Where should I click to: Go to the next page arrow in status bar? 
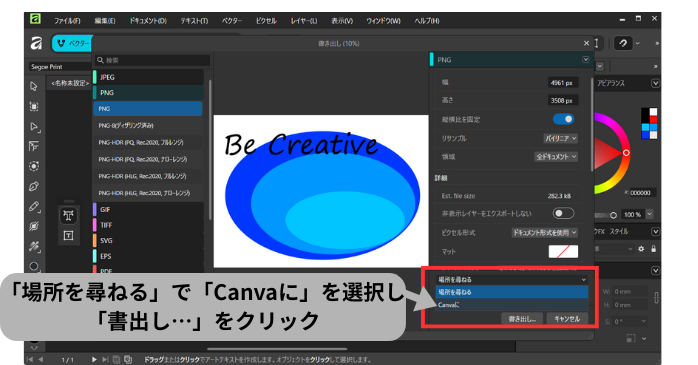pyautogui.click(x=94, y=359)
